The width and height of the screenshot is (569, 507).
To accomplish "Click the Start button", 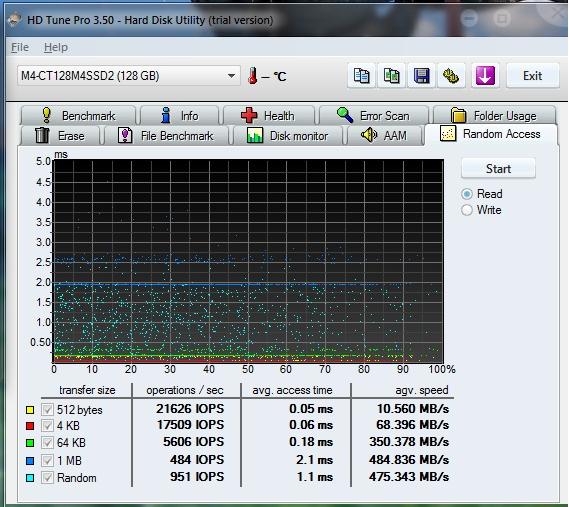I will (x=498, y=168).
